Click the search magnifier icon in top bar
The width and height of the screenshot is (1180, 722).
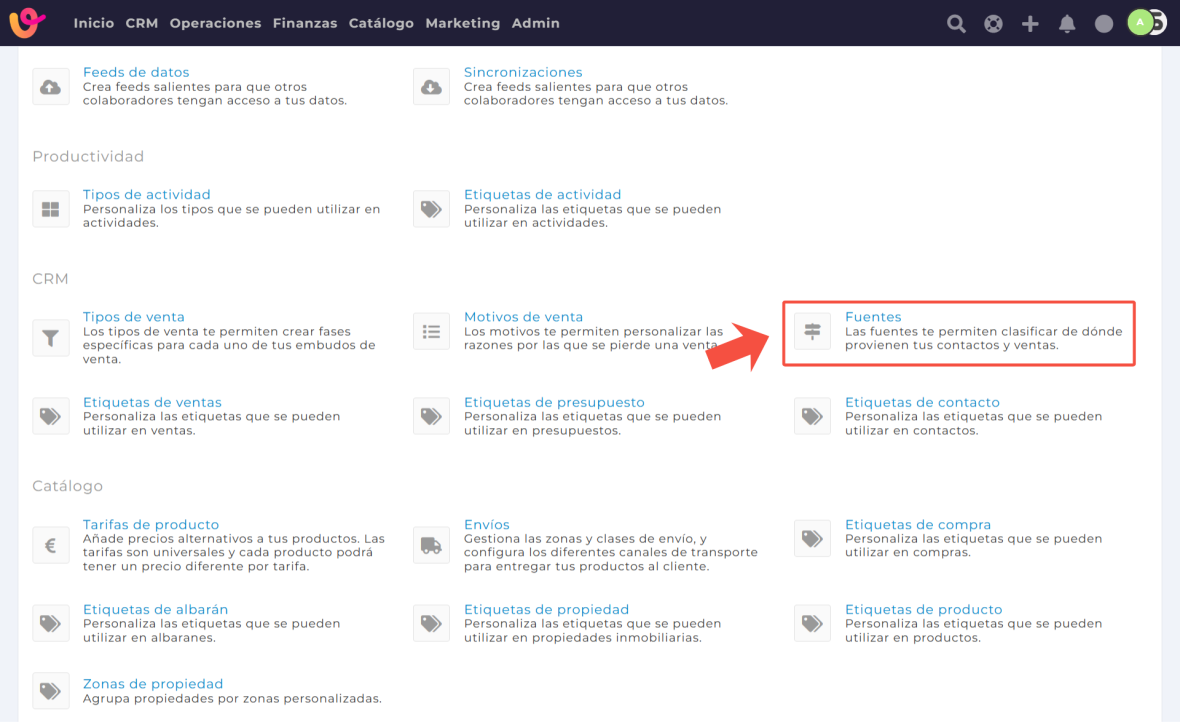[x=956, y=24]
